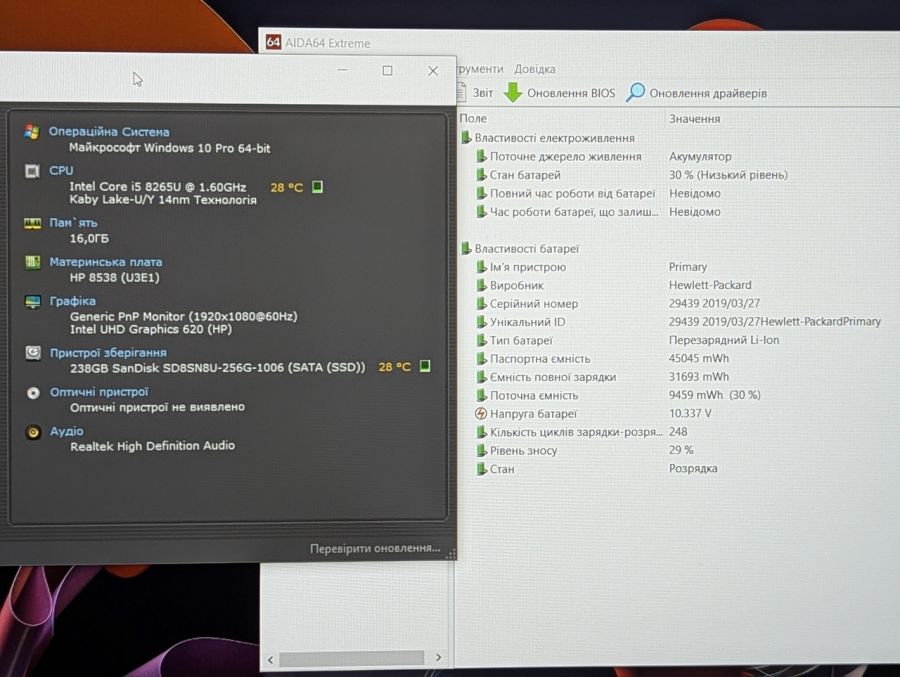The height and width of the screenshot is (677, 900).
Task: Open the Пам`ять section link
Action: [x=73, y=223]
